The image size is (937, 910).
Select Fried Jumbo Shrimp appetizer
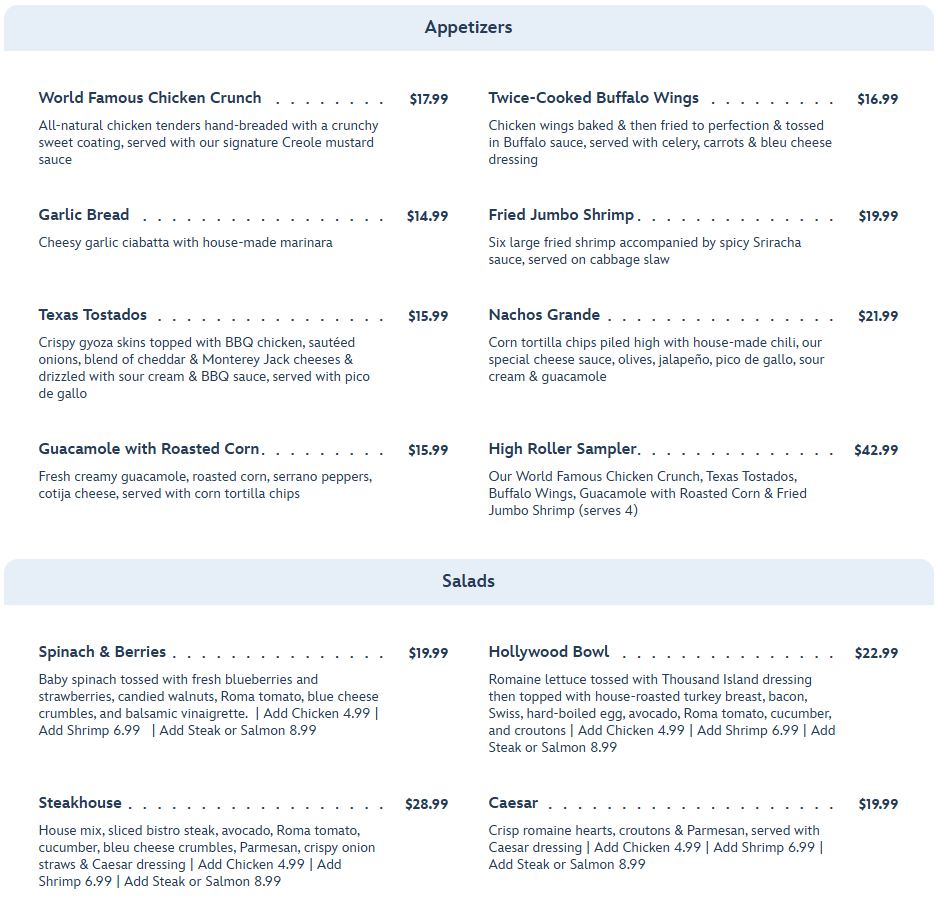(x=561, y=215)
